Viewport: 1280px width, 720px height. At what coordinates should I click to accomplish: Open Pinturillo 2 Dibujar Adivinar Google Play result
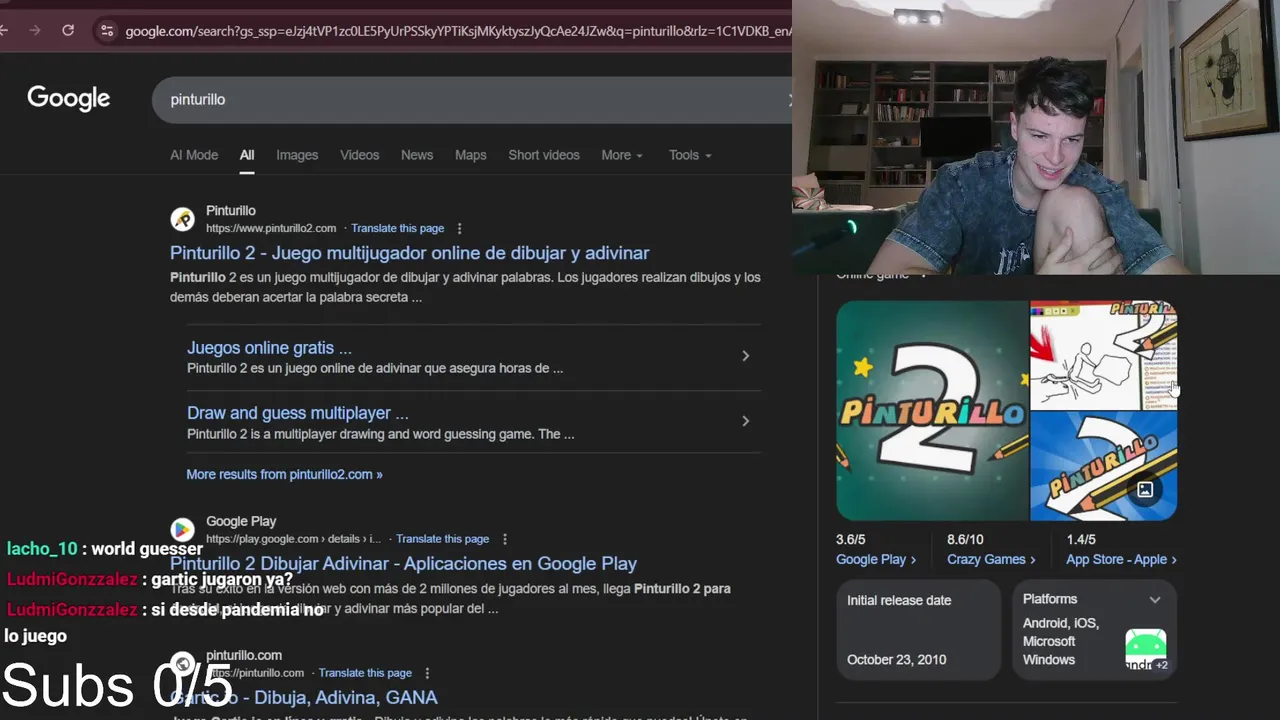click(x=403, y=564)
